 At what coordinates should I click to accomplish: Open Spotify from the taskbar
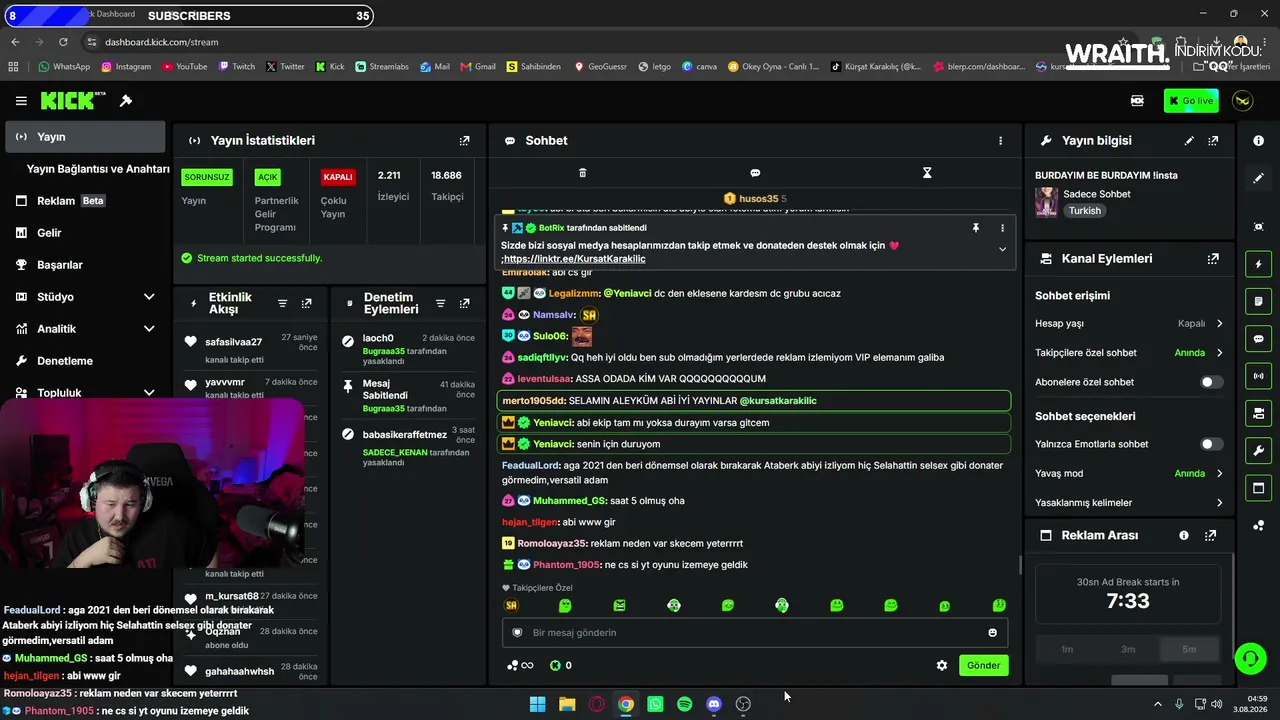click(684, 704)
